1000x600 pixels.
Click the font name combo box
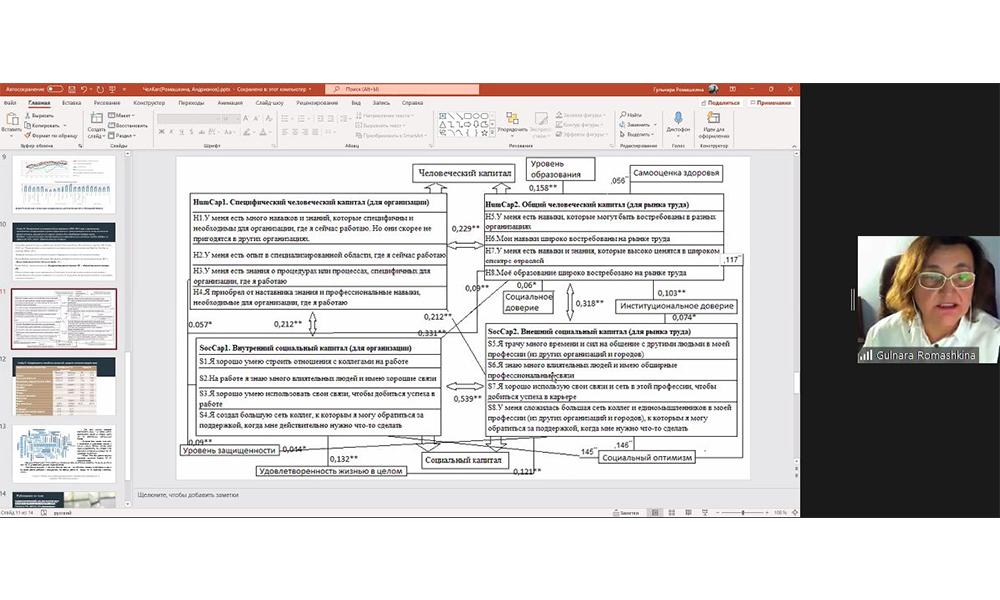pyautogui.click(x=189, y=119)
